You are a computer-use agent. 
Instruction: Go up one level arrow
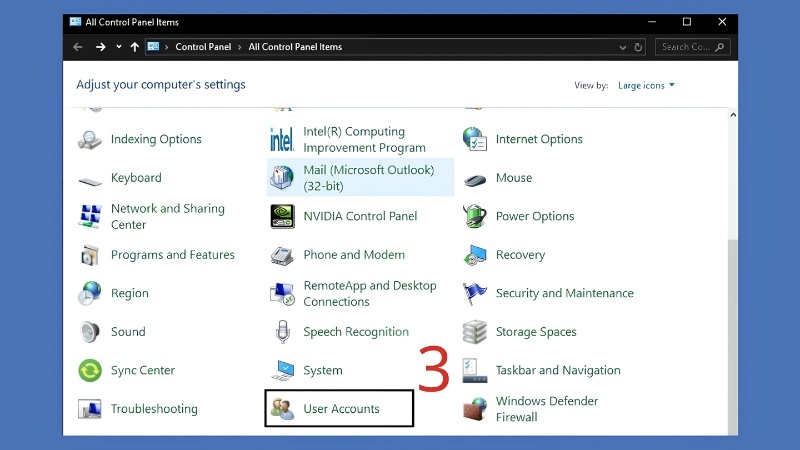tap(135, 47)
